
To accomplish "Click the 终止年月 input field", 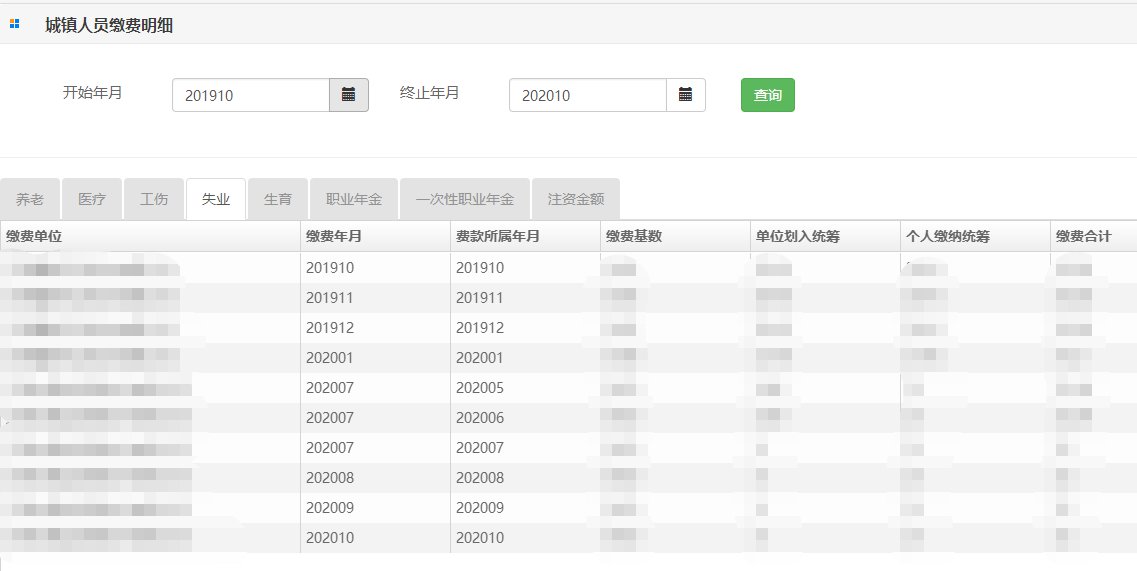I will click(588, 95).
